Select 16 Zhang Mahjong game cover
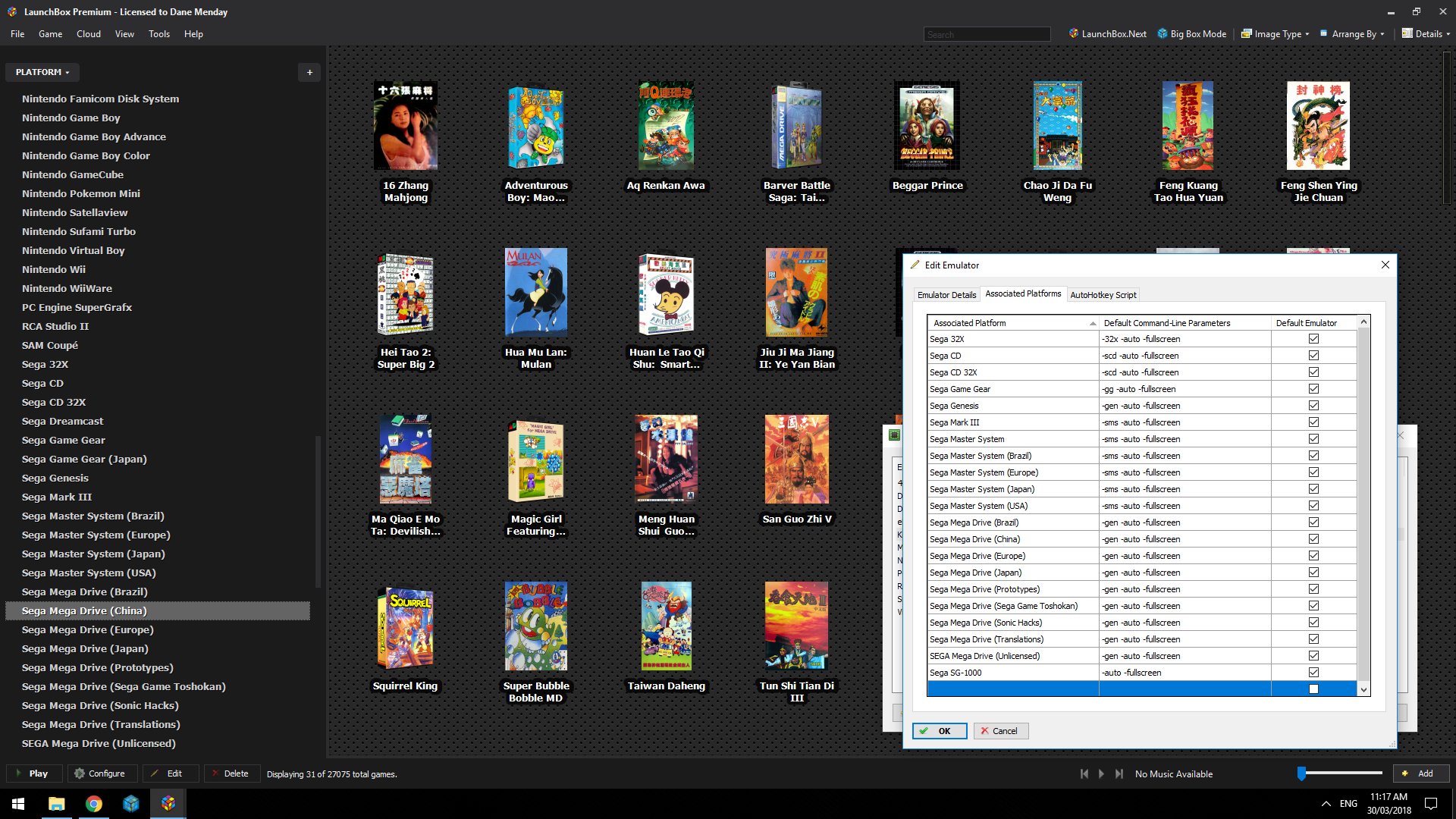This screenshot has height=819, width=1456. [406, 126]
